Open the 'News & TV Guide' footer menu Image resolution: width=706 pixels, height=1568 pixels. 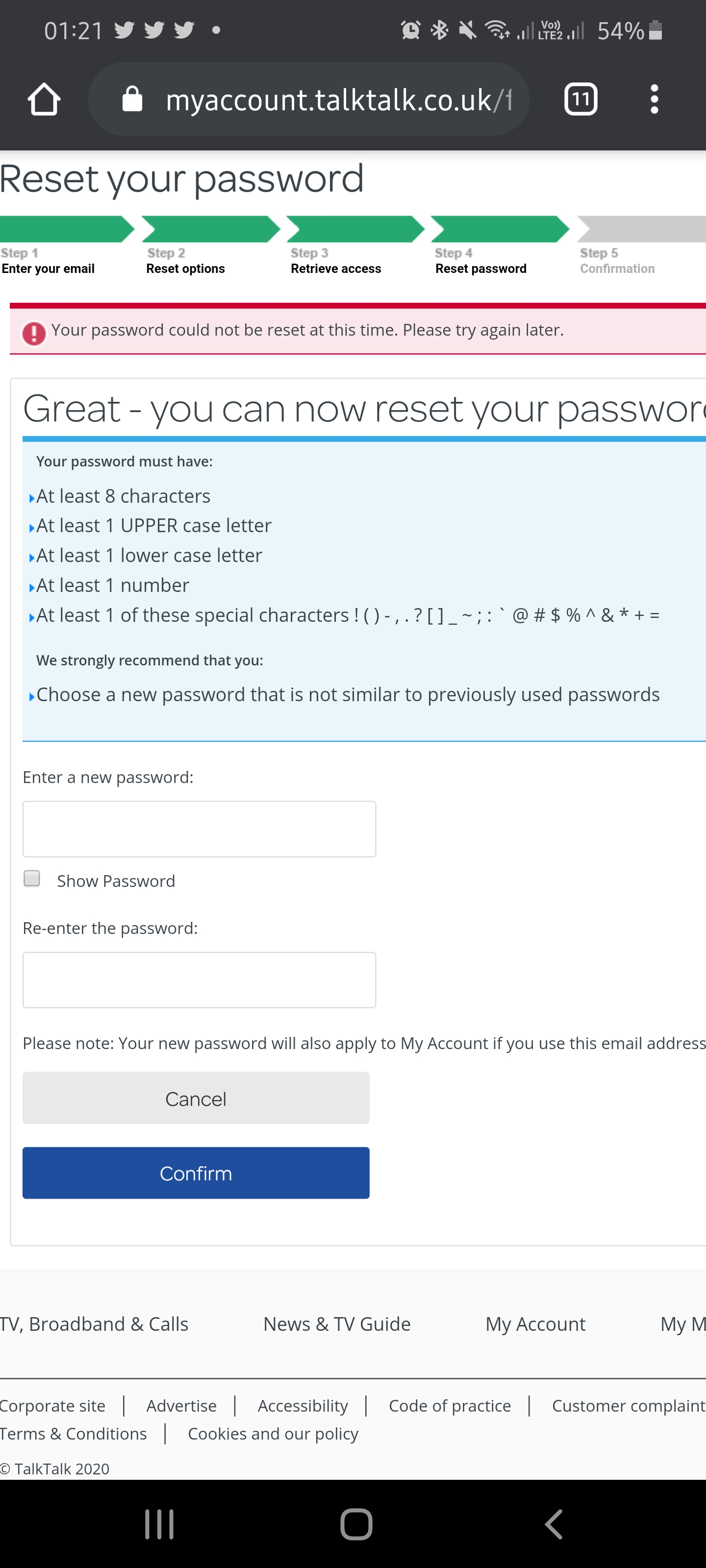[337, 1324]
